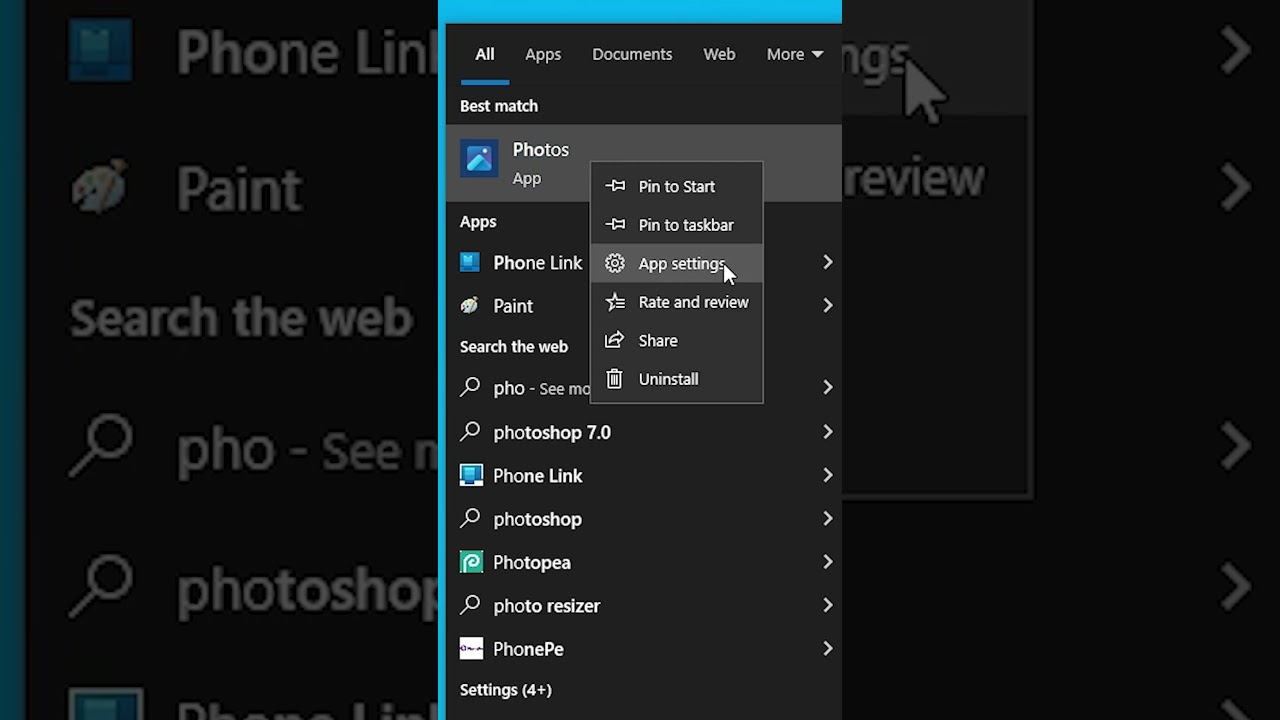Expand the Photopea result arrow

pos(827,562)
